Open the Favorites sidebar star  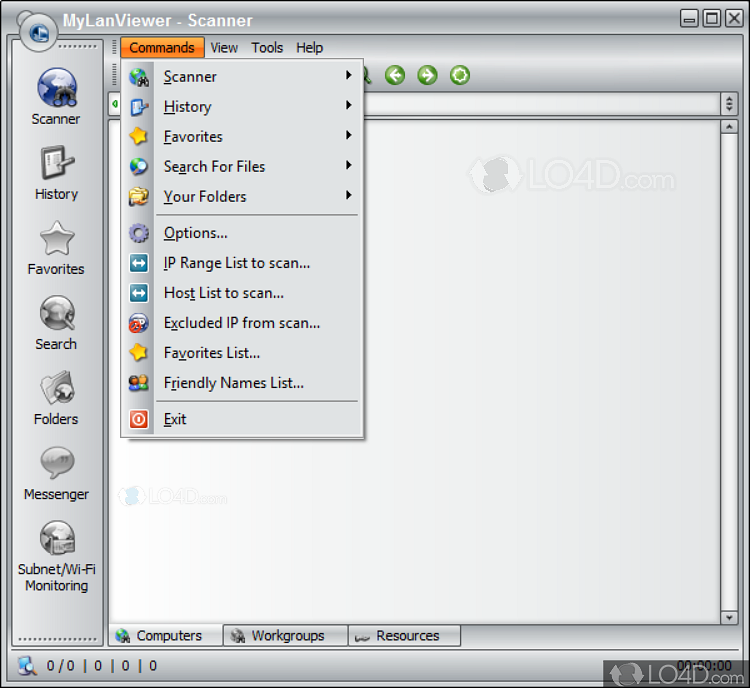pyautogui.click(x=56, y=248)
